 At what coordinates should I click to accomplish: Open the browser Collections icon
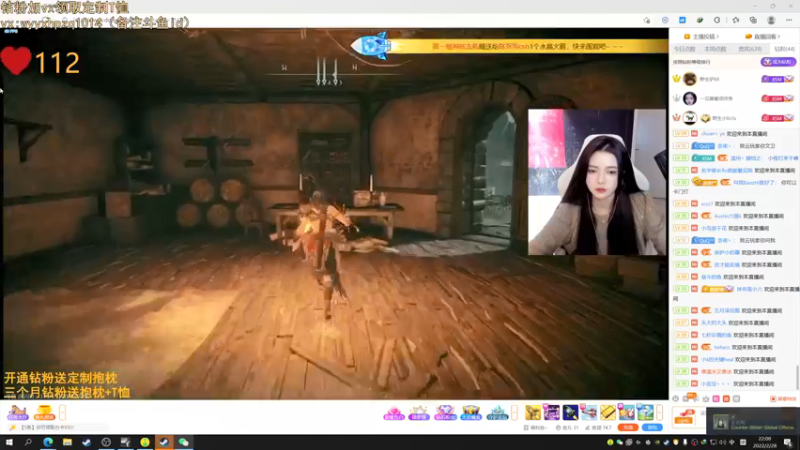753,20
